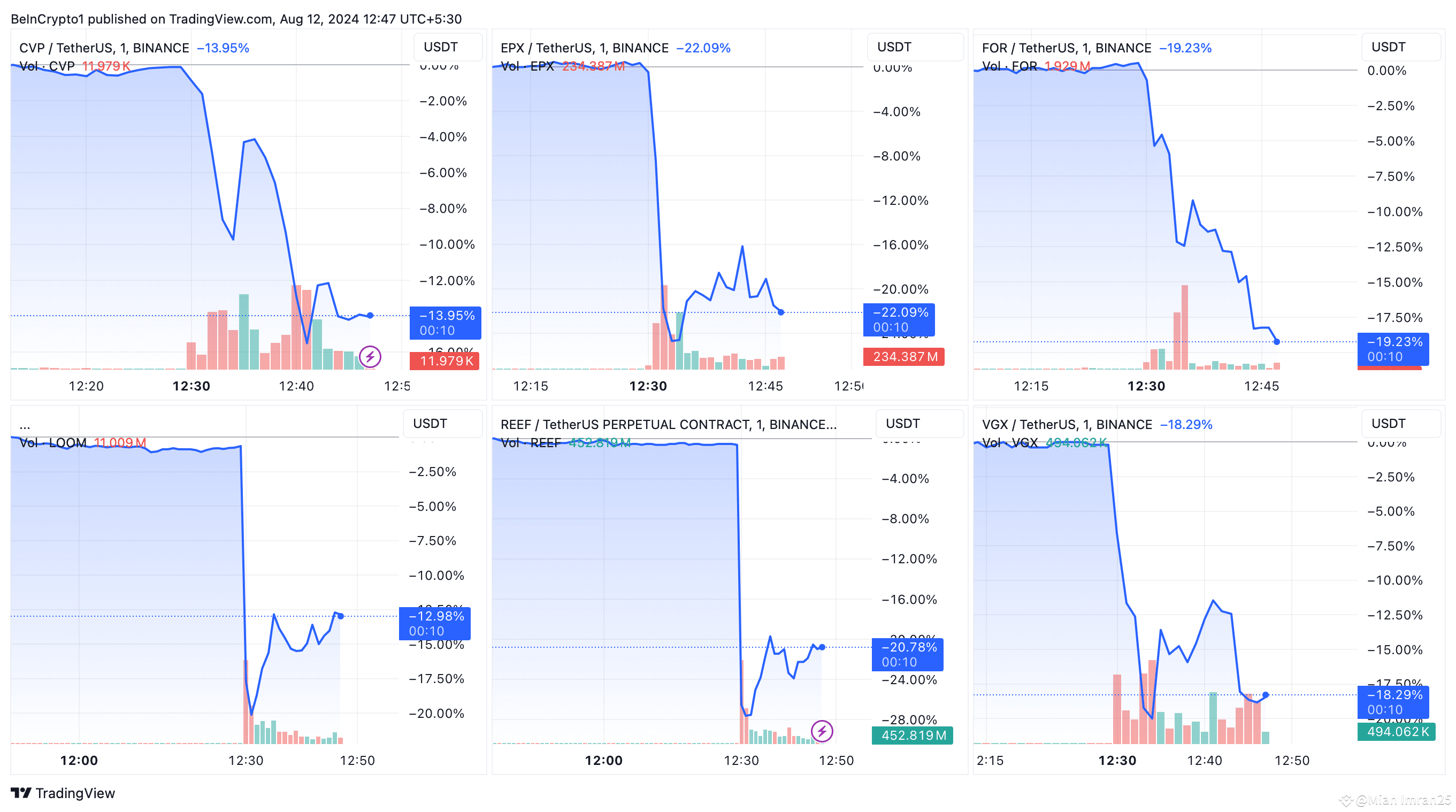The image size is (1456, 812).
Task: Click the lightning bolt icon on CVP chart
Action: (370, 357)
